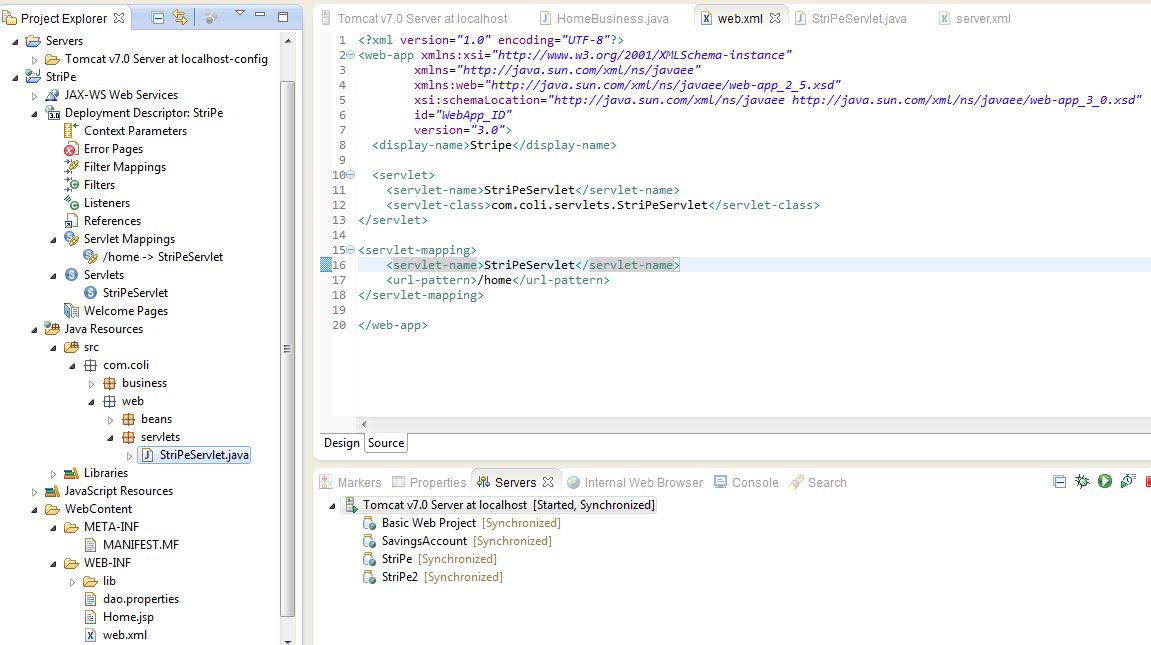
Task: Collapse all in Project Explorer toolbar
Action: click(157, 17)
